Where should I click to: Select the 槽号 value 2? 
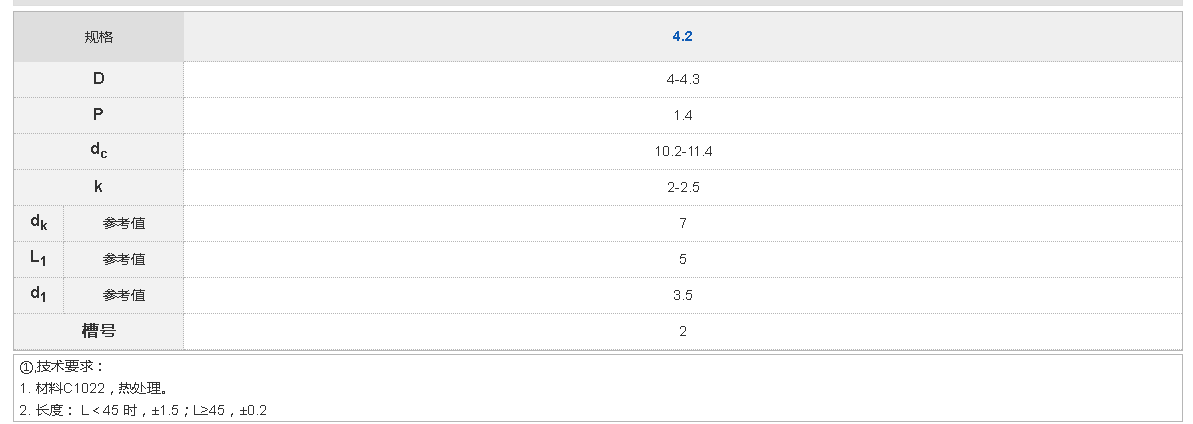point(683,331)
